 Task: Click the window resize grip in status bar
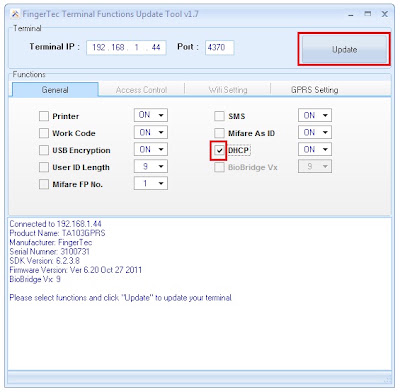pyautogui.click(x=388, y=379)
